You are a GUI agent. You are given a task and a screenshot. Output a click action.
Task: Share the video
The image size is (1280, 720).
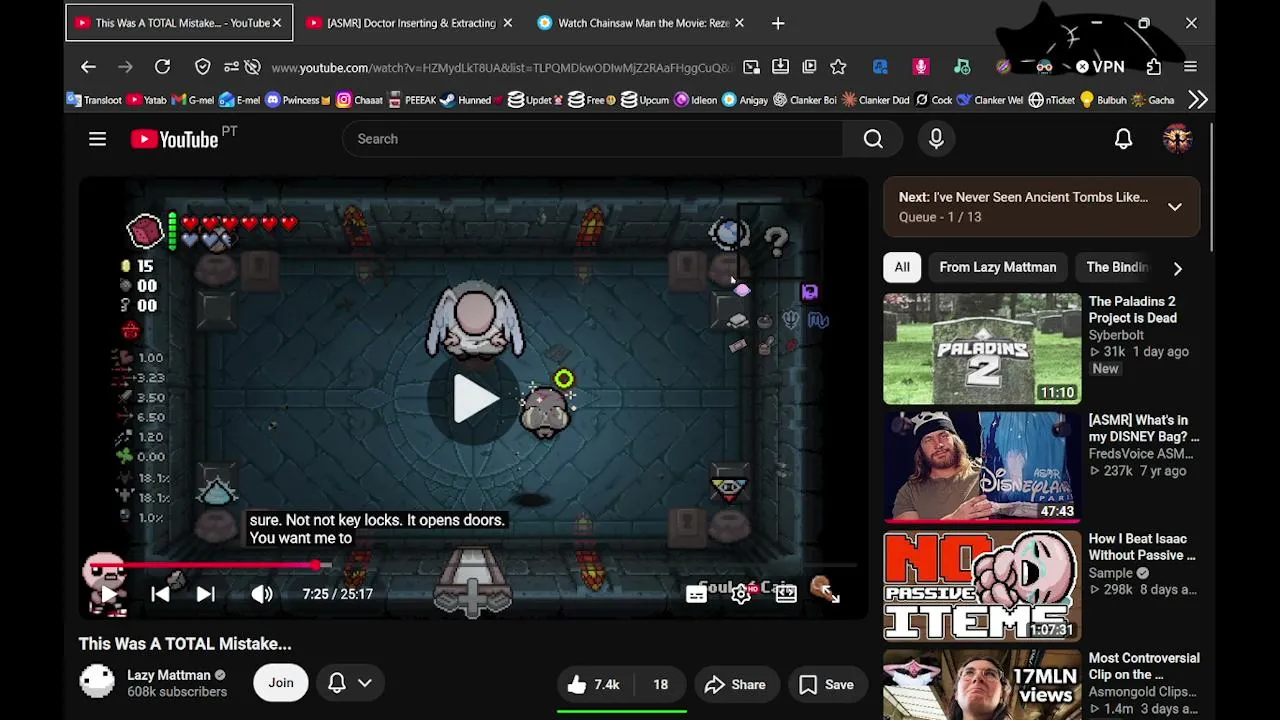click(x=735, y=684)
